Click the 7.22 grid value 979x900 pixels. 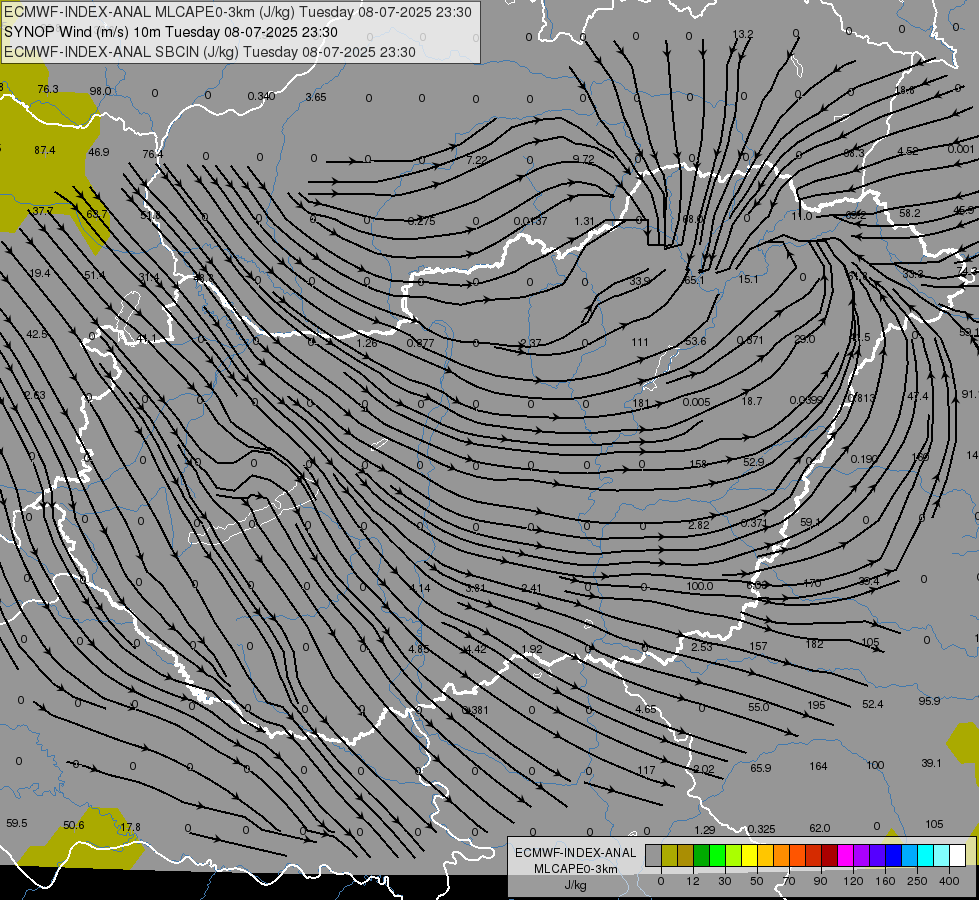click(477, 161)
